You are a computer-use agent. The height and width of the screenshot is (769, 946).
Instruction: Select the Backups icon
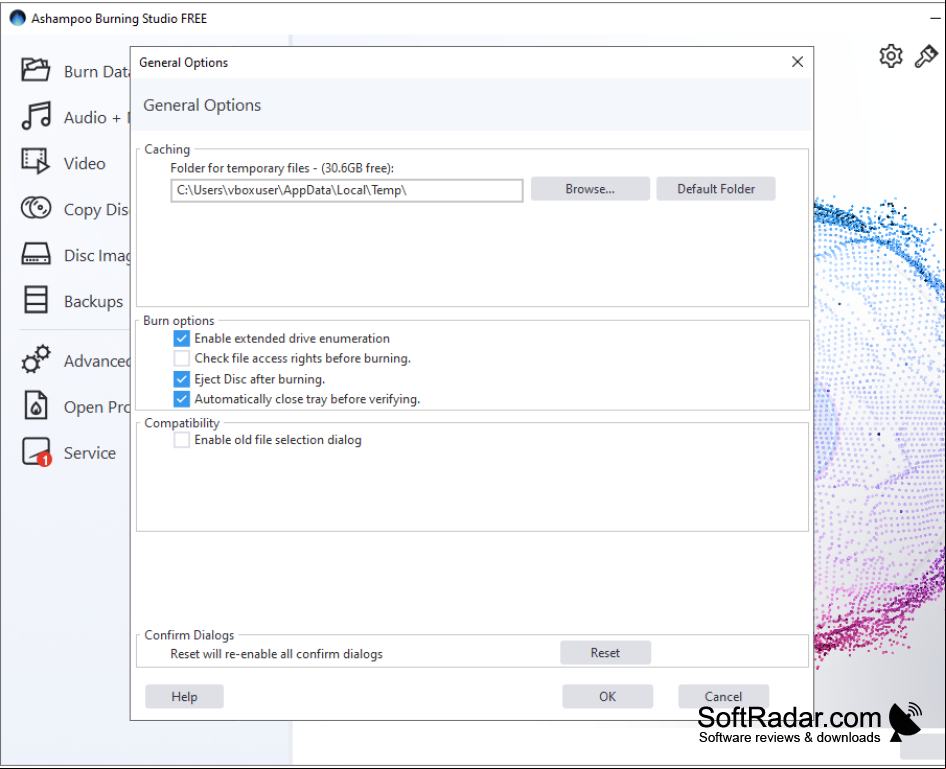click(x=36, y=300)
